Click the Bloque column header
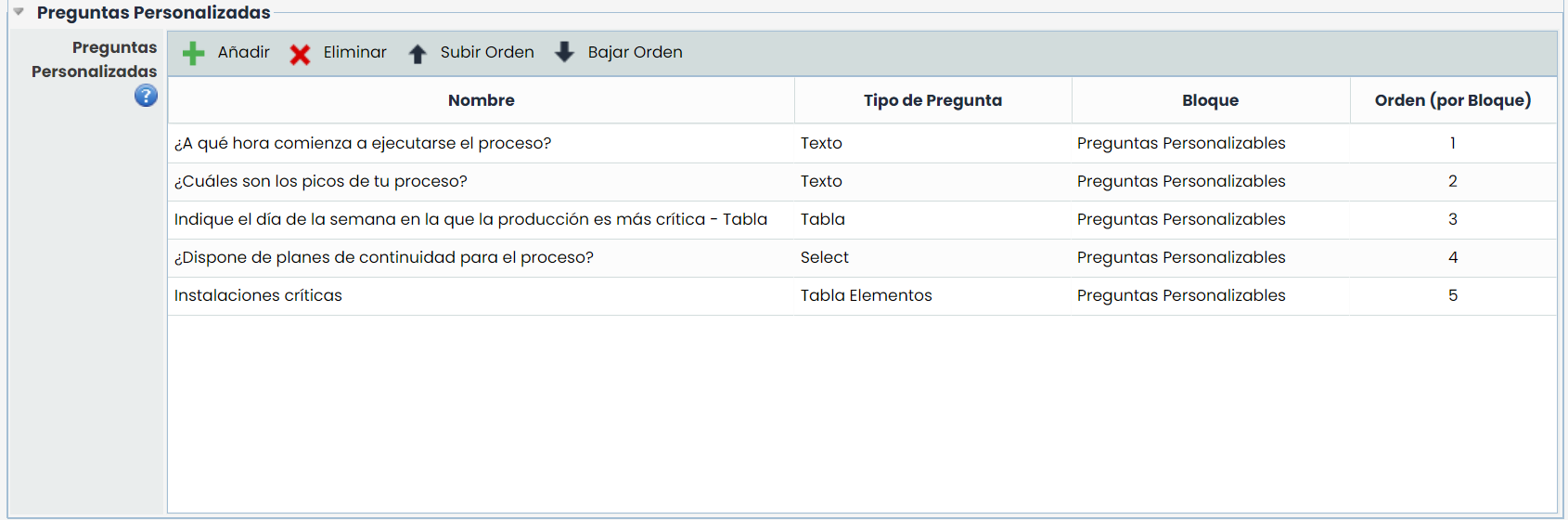This screenshot has width=1568, height=520. pyautogui.click(x=1210, y=100)
